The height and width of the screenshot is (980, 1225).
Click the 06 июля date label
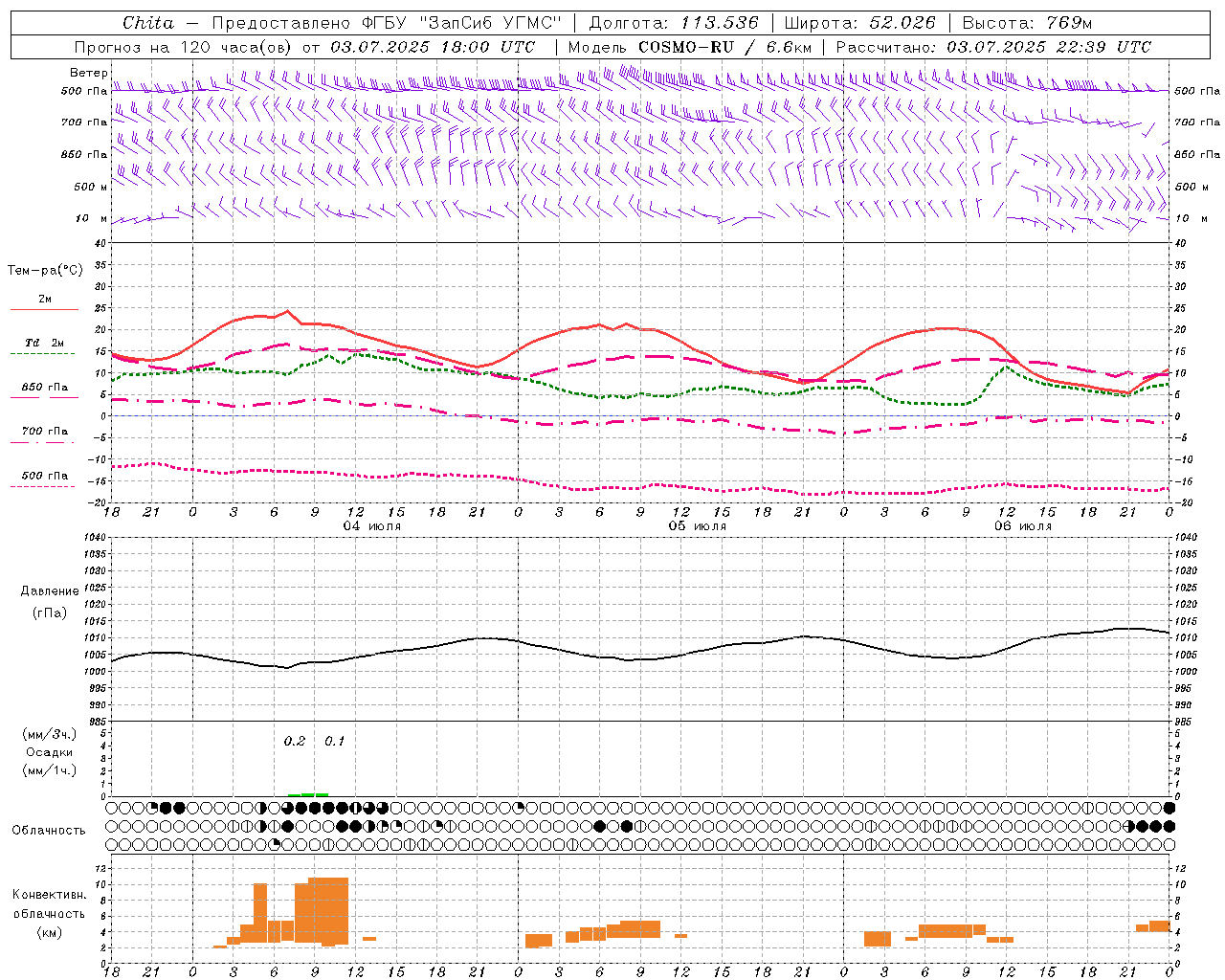tap(1022, 526)
